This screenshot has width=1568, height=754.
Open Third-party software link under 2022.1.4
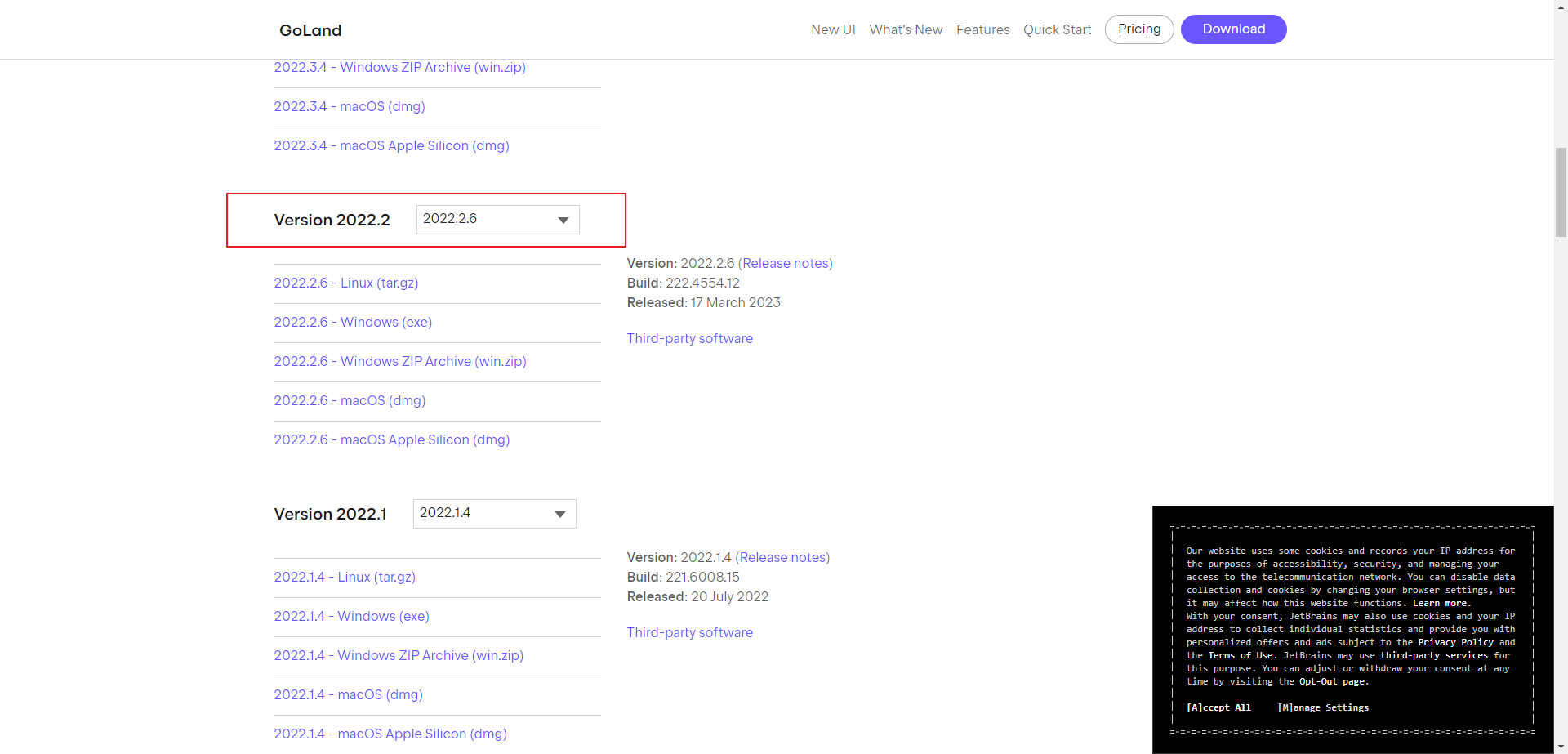pos(690,632)
